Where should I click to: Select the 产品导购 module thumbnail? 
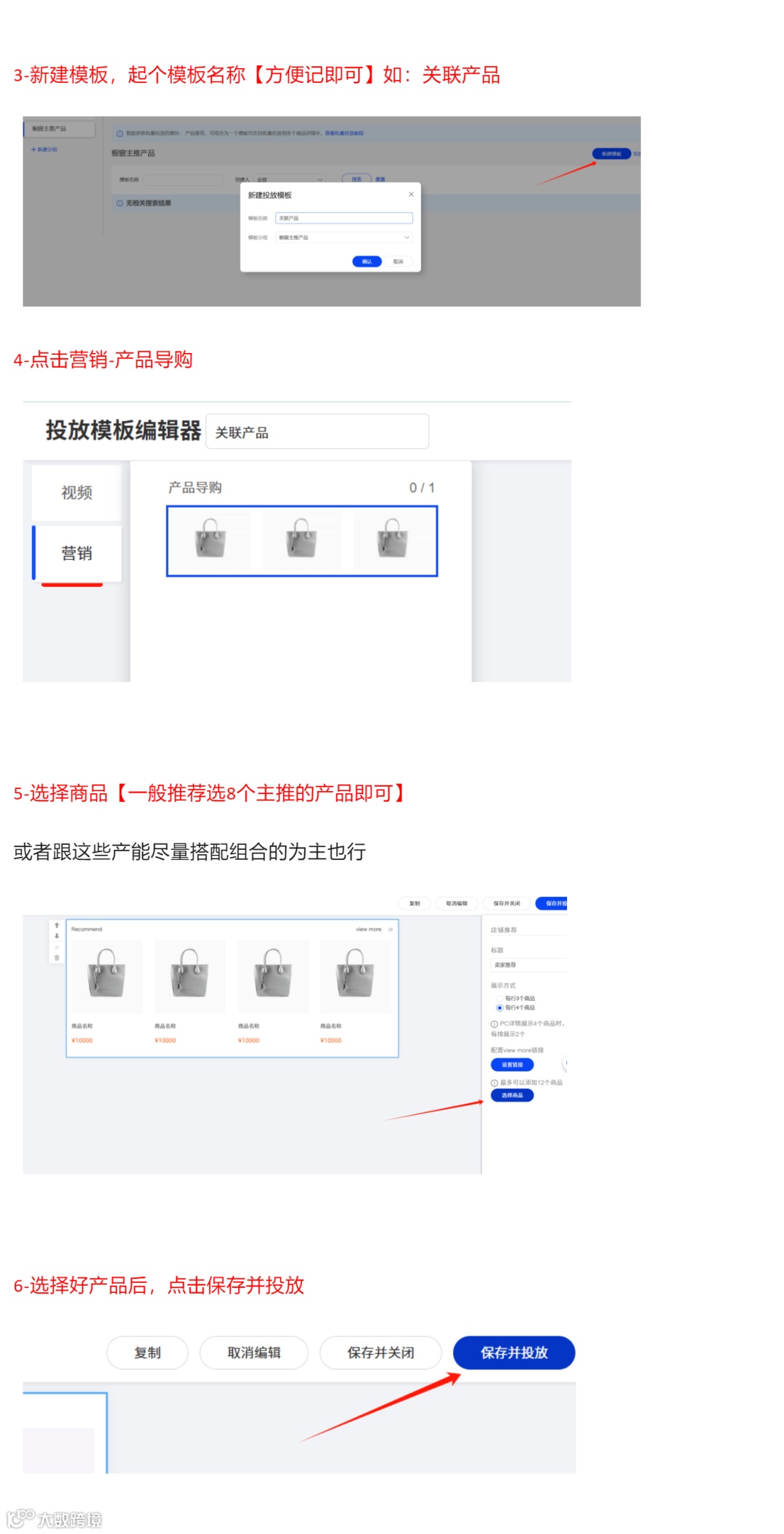pyautogui.click(x=302, y=541)
